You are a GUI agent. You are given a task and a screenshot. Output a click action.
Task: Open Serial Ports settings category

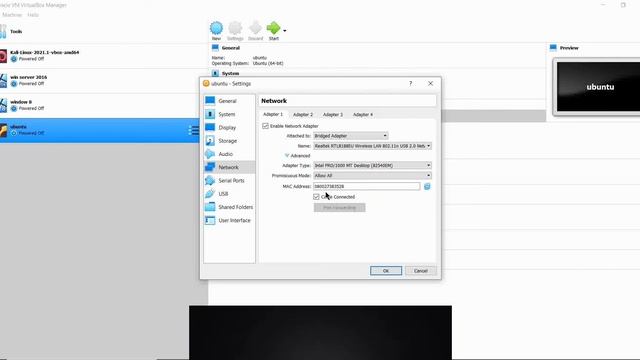pyautogui.click(x=229, y=180)
